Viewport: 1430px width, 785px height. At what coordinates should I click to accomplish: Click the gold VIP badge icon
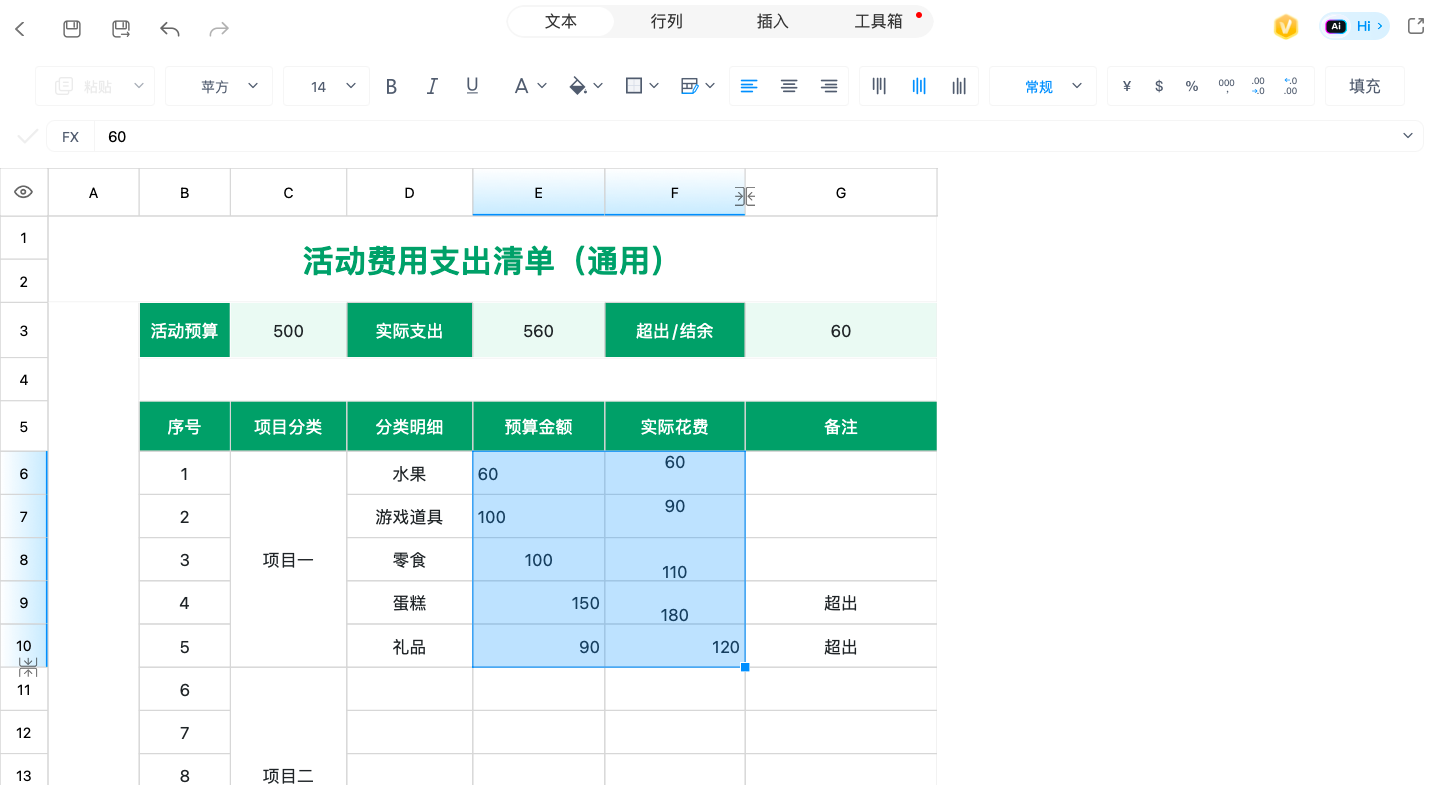pyautogui.click(x=1286, y=27)
